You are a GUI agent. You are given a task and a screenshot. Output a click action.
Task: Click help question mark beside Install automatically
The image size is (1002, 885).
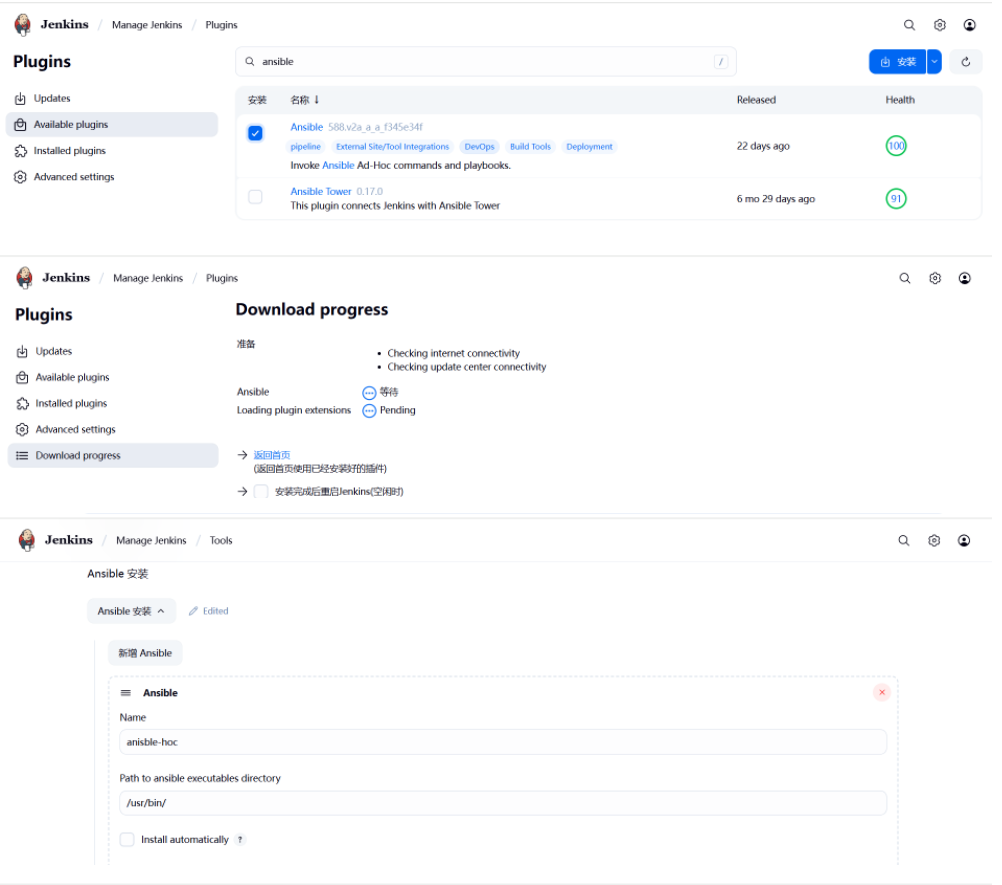point(240,840)
